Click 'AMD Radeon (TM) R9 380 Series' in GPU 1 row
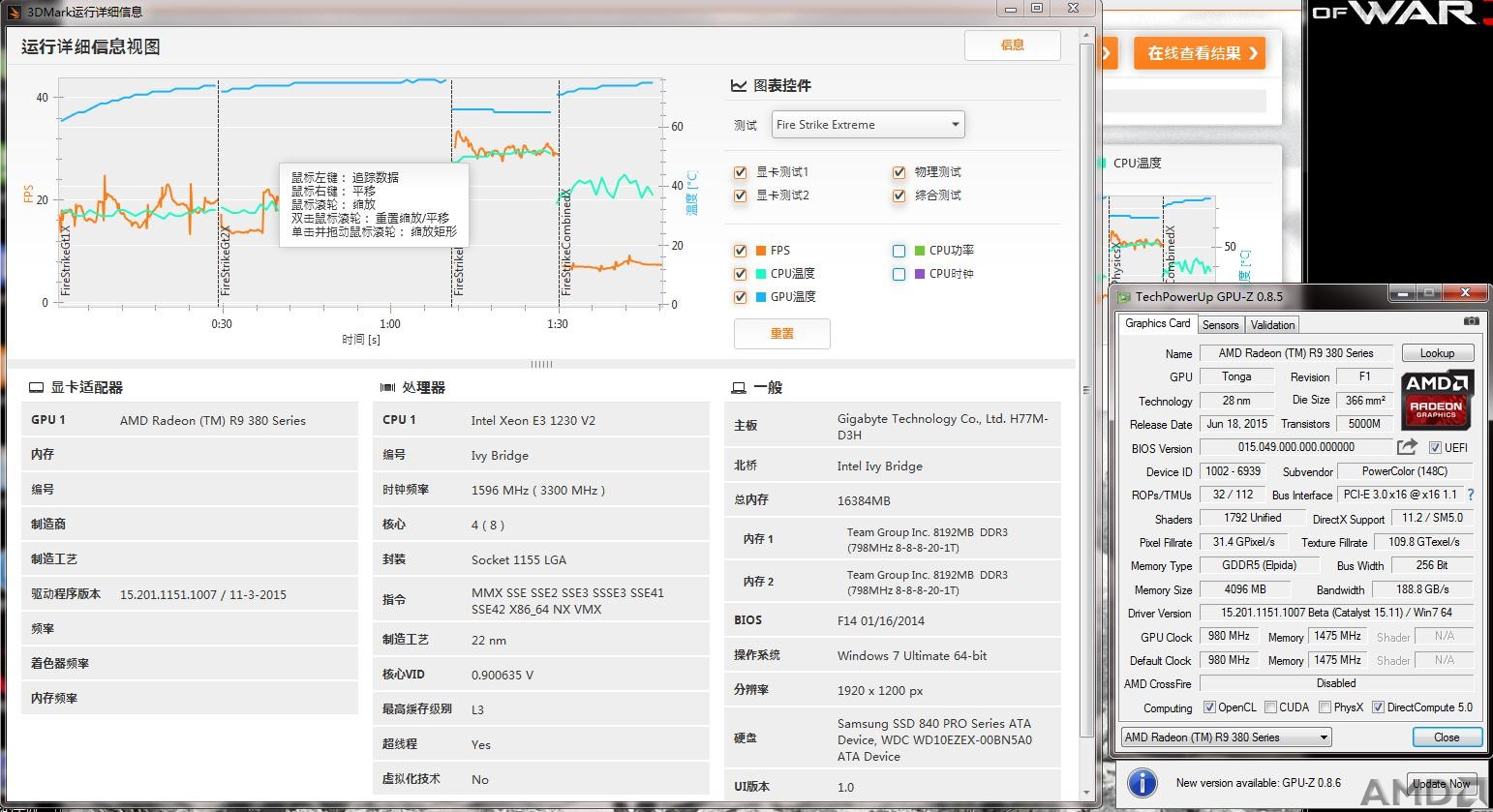Image resolution: width=1493 pixels, height=812 pixels. tap(213, 420)
